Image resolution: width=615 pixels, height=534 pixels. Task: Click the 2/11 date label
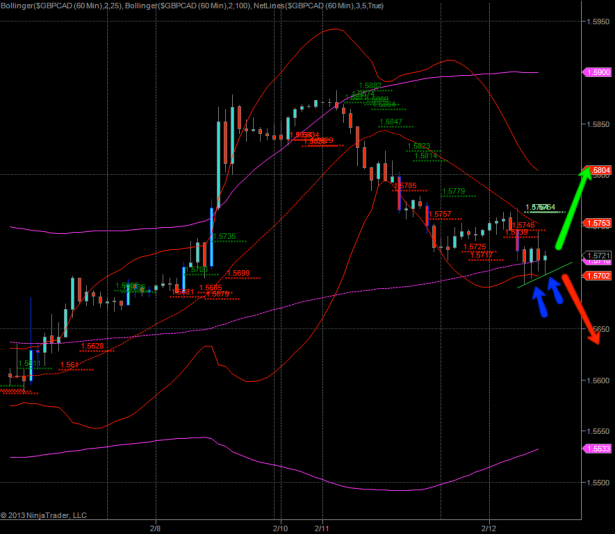click(x=322, y=526)
